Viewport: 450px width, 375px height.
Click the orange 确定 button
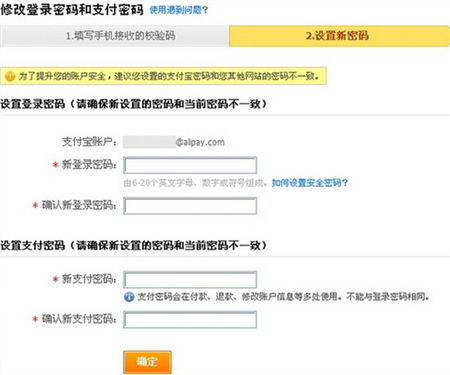(147, 362)
